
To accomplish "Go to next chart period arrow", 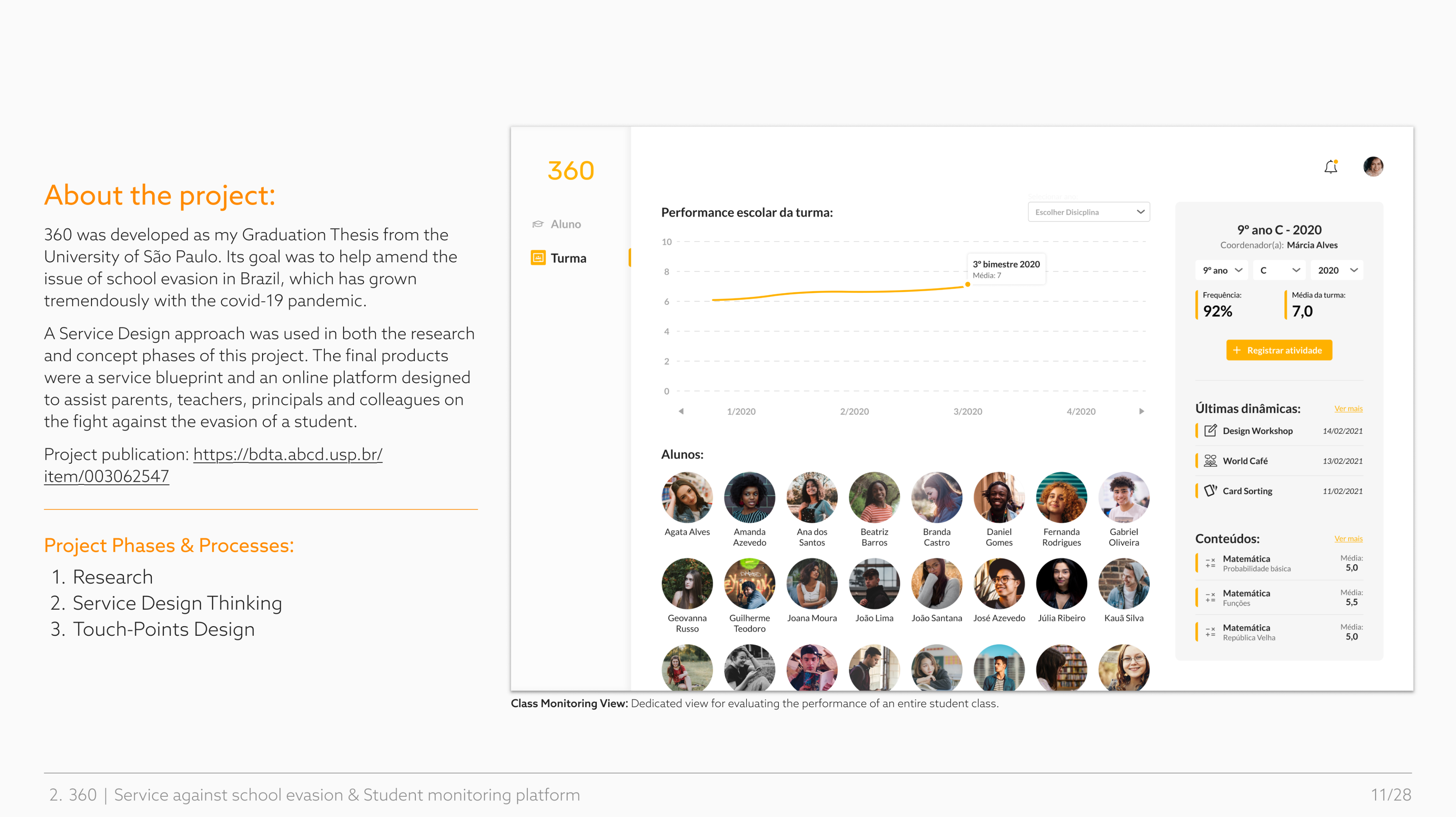I will tap(1141, 411).
